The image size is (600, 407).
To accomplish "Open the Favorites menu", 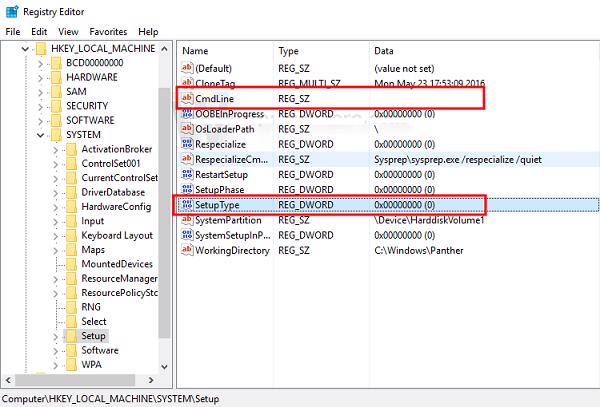I will (x=108, y=32).
